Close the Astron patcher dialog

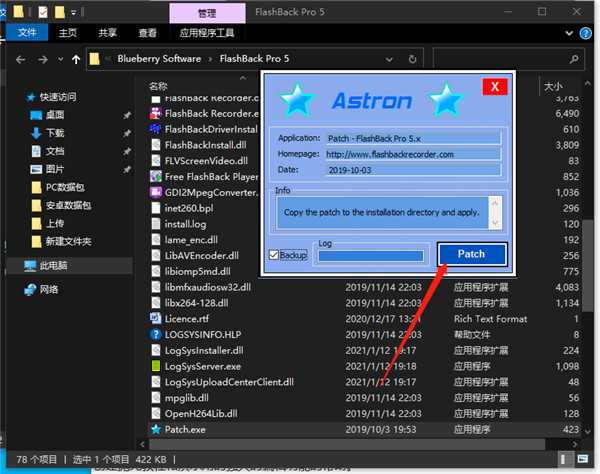tap(494, 87)
